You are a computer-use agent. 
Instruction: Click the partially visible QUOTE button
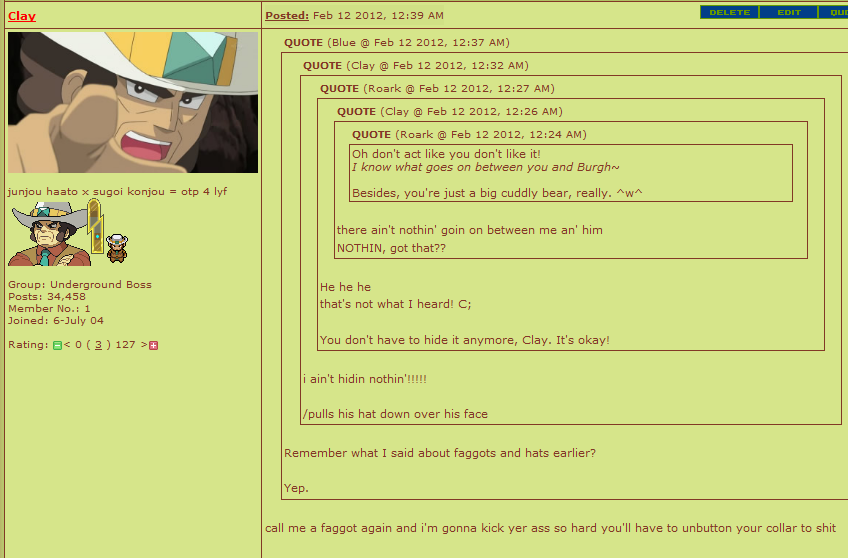pyautogui.click(x=833, y=12)
